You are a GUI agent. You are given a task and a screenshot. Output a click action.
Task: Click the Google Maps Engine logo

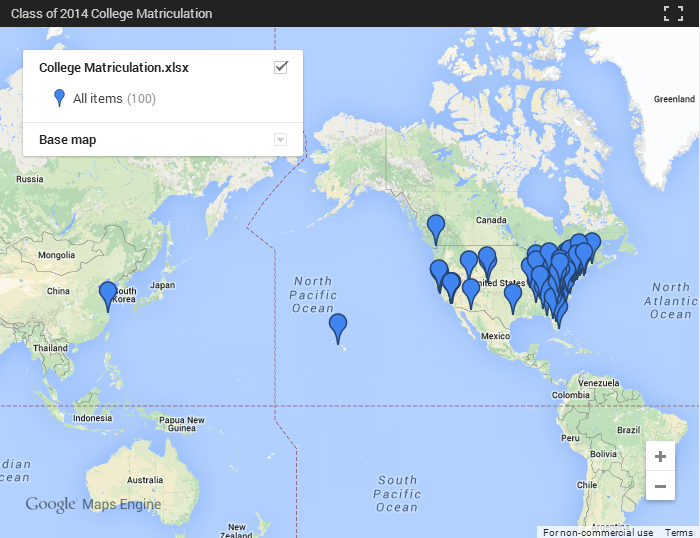click(93, 505)
